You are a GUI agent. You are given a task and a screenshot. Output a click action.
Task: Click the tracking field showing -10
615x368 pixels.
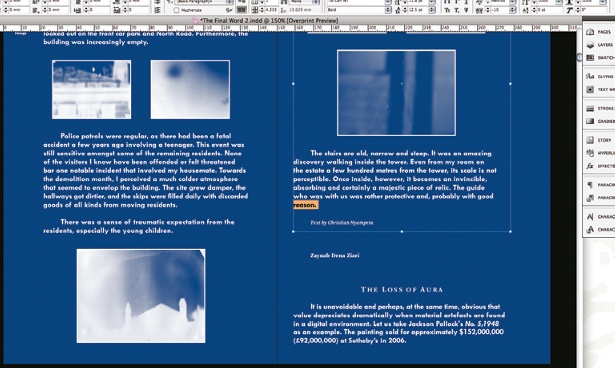click(499, 10)
